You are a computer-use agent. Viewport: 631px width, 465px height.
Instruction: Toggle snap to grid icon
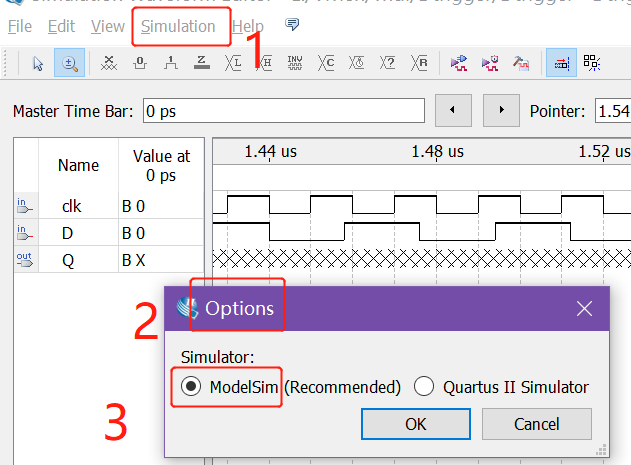pyautogui.click(x=592, y=63)
